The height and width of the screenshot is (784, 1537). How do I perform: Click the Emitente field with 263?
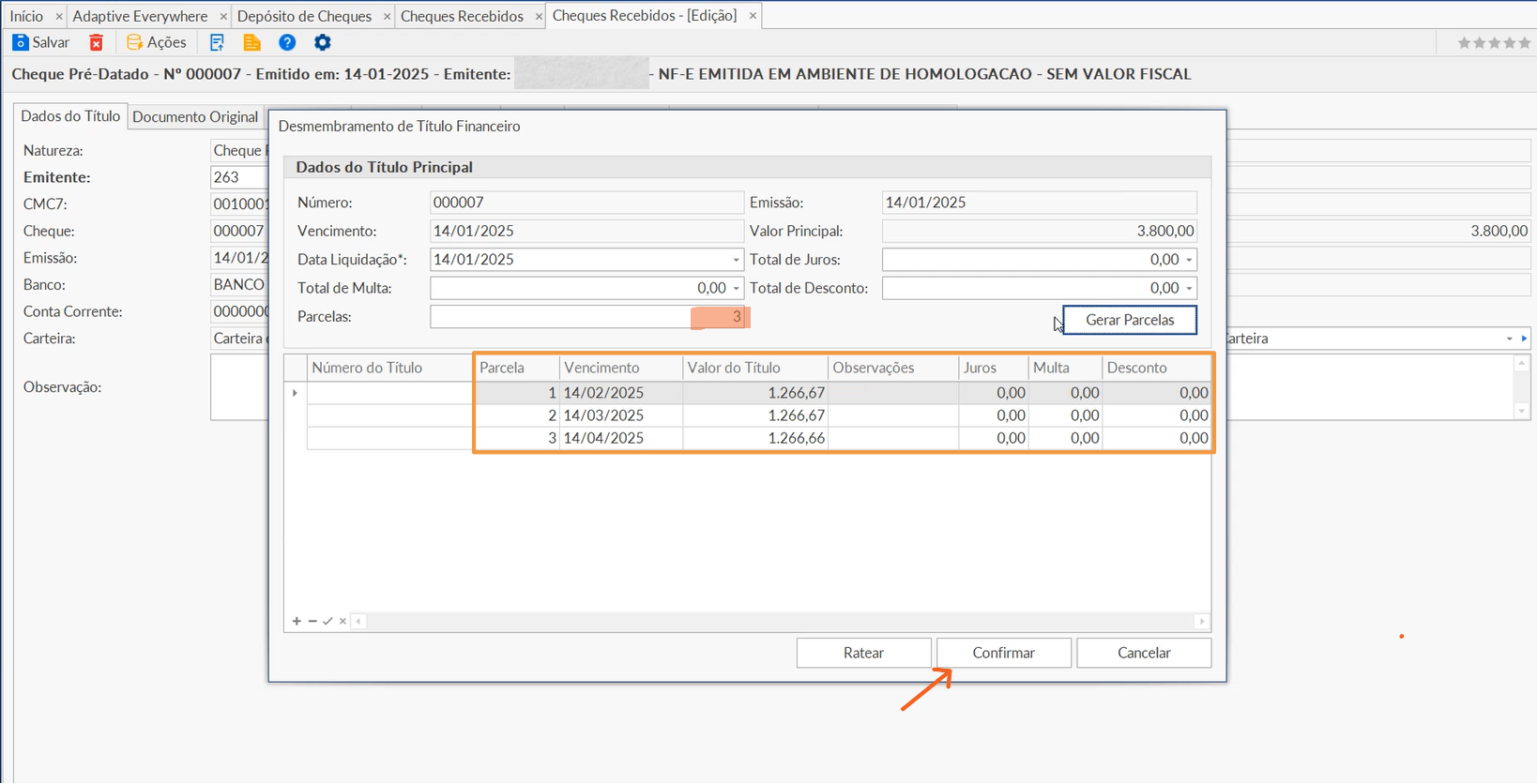point(239,177)
